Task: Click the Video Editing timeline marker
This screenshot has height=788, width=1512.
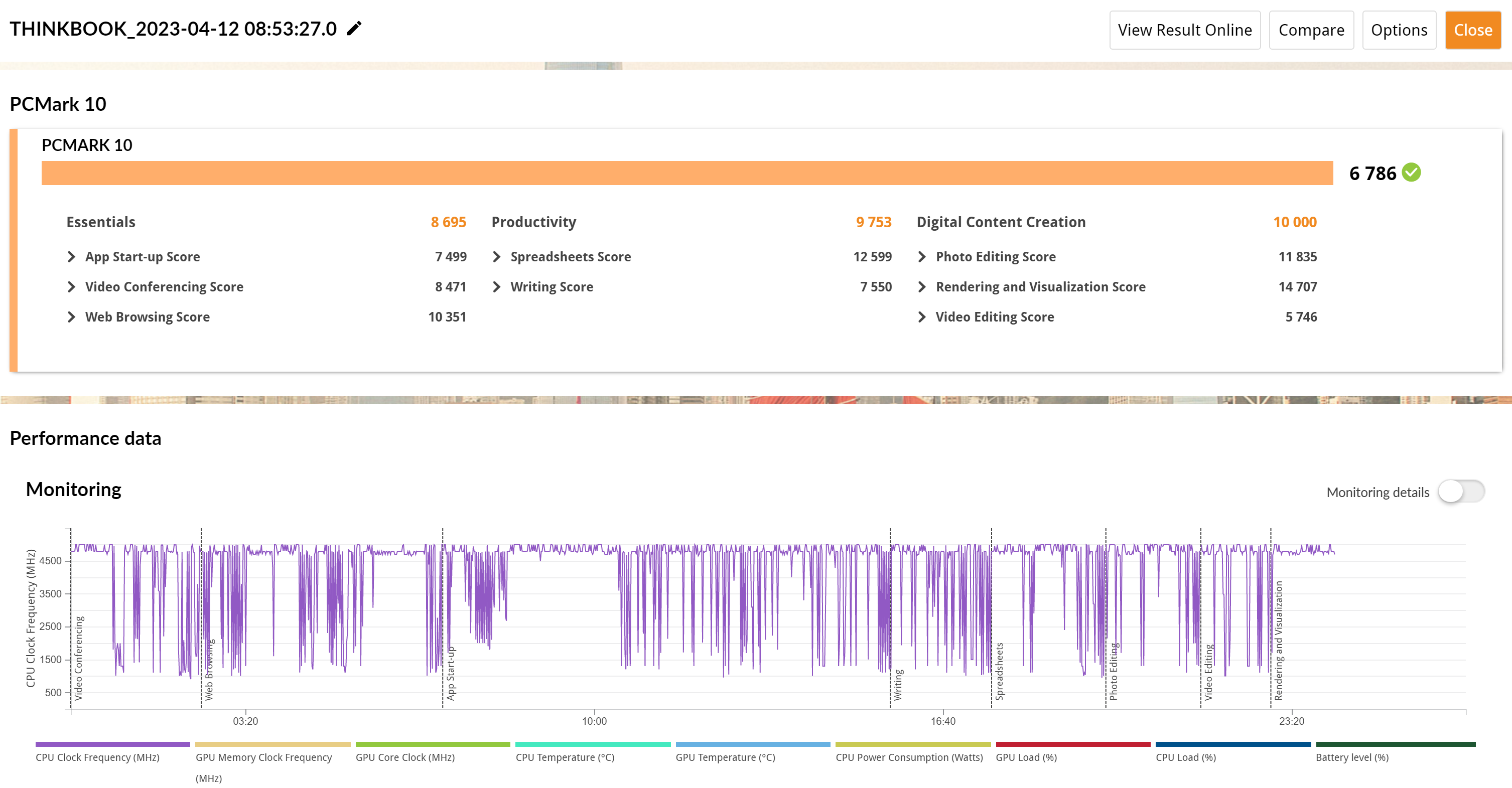Action: [x=1208, y=672]
